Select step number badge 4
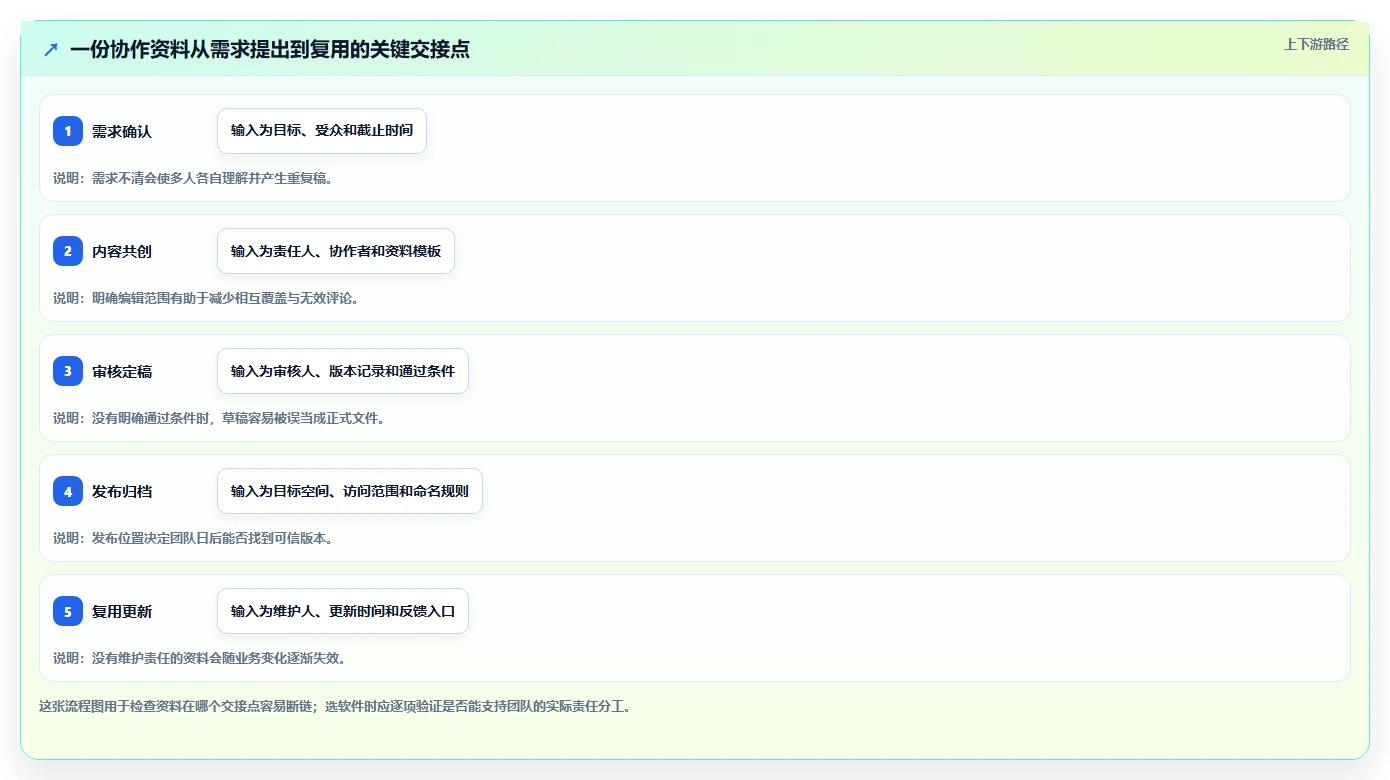The image size is (1390, 780). point(68,491)
